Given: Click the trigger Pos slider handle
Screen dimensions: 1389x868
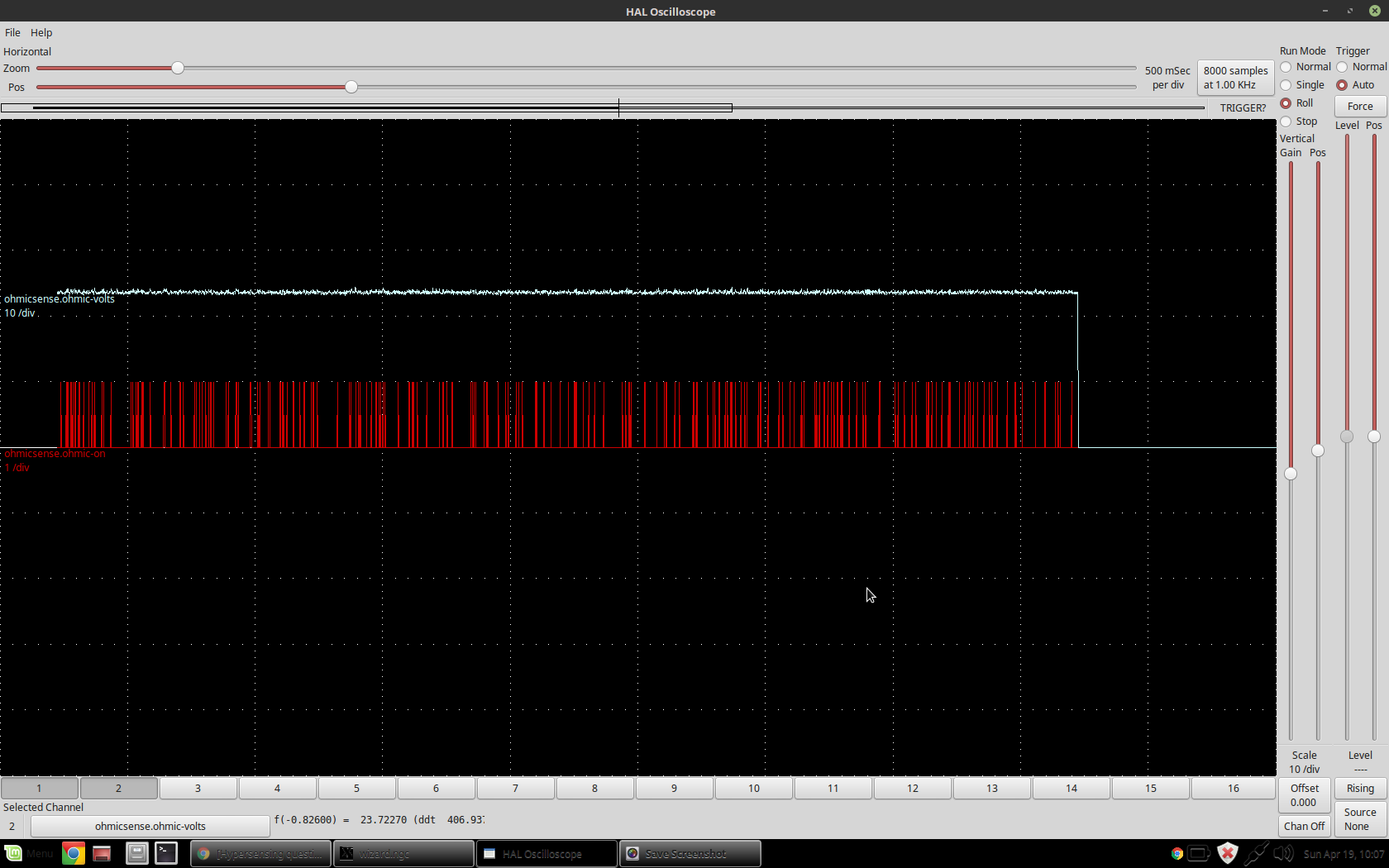Looking at the screenshot, I should pos(1374,436).
